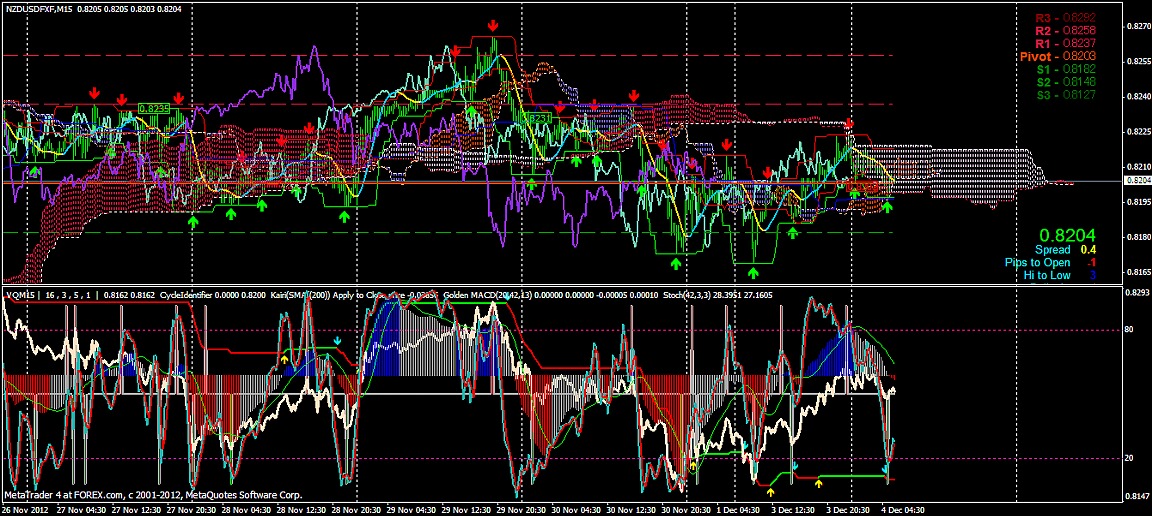The width and height of the screenshot is (1152, 516).
Task: Click current price marker on the right axis
Action: pos(1137,180)
